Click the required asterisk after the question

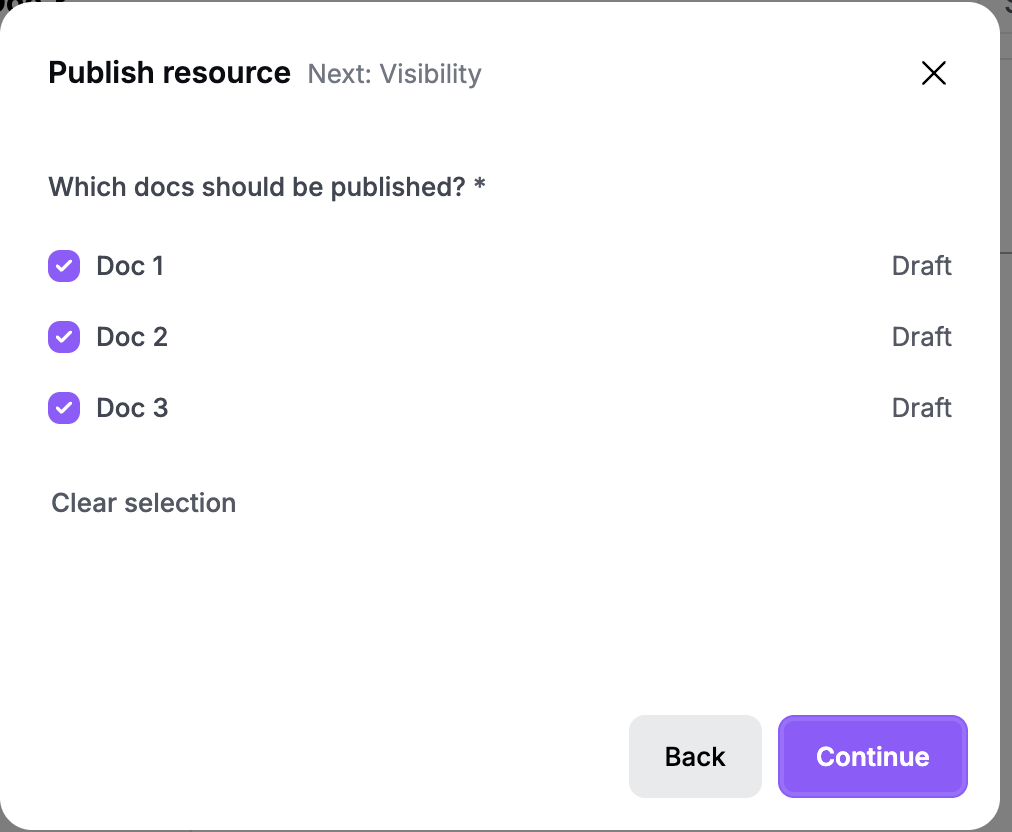pyautogui.click(x=480, y=185)
